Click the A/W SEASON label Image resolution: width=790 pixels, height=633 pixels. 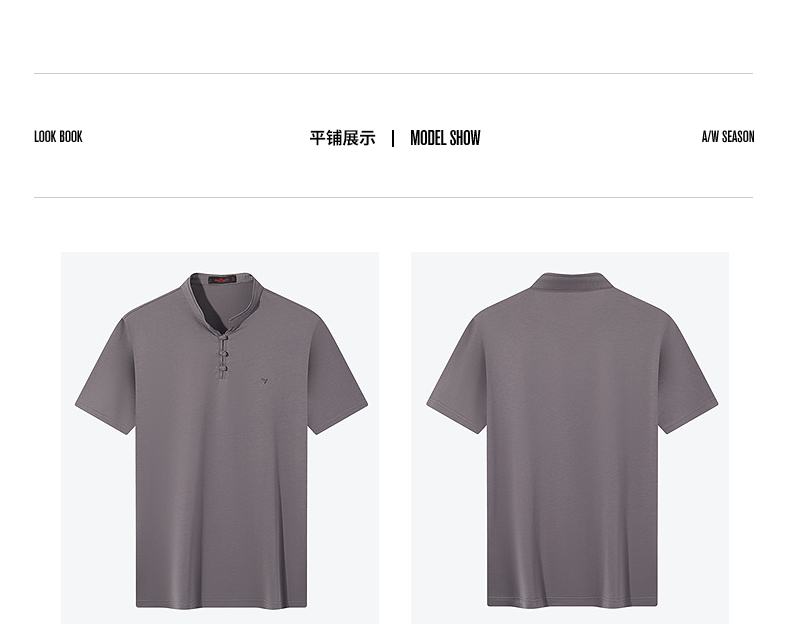pyautogui.click(x=728, y=137)
